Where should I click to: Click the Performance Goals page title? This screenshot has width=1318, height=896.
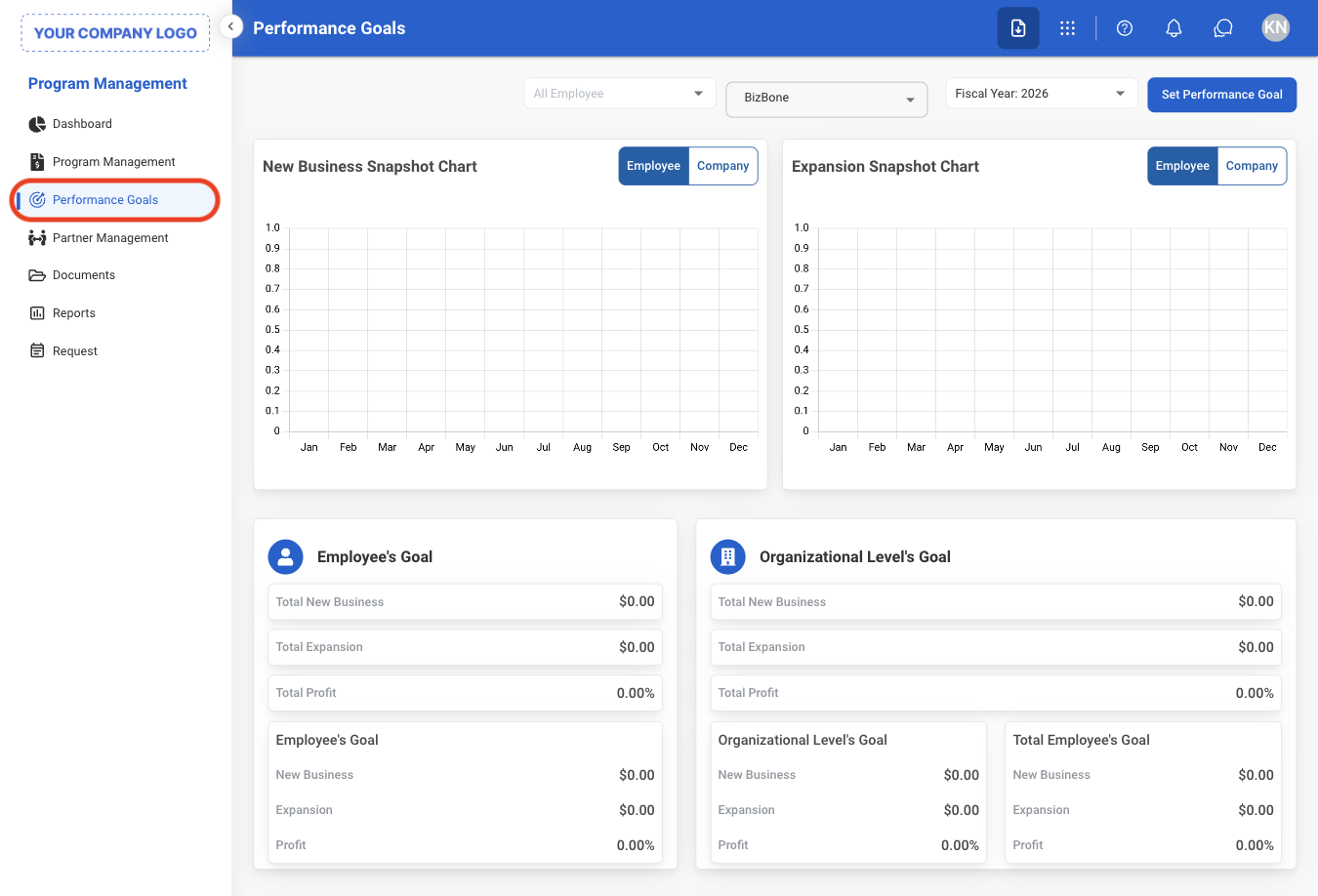(x=329, y=28)
